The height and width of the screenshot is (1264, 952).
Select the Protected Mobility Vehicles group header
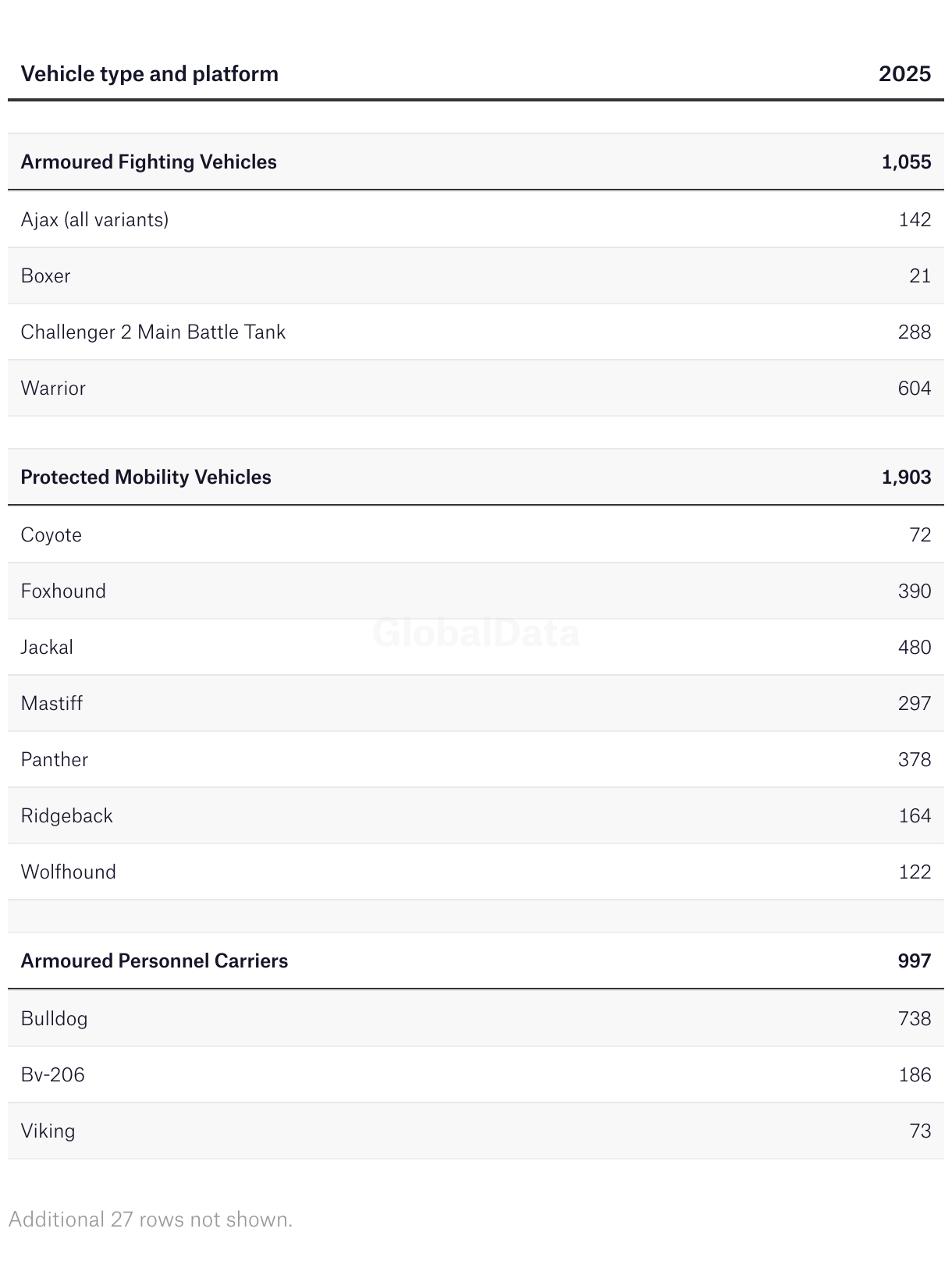[x=146, y=477]
